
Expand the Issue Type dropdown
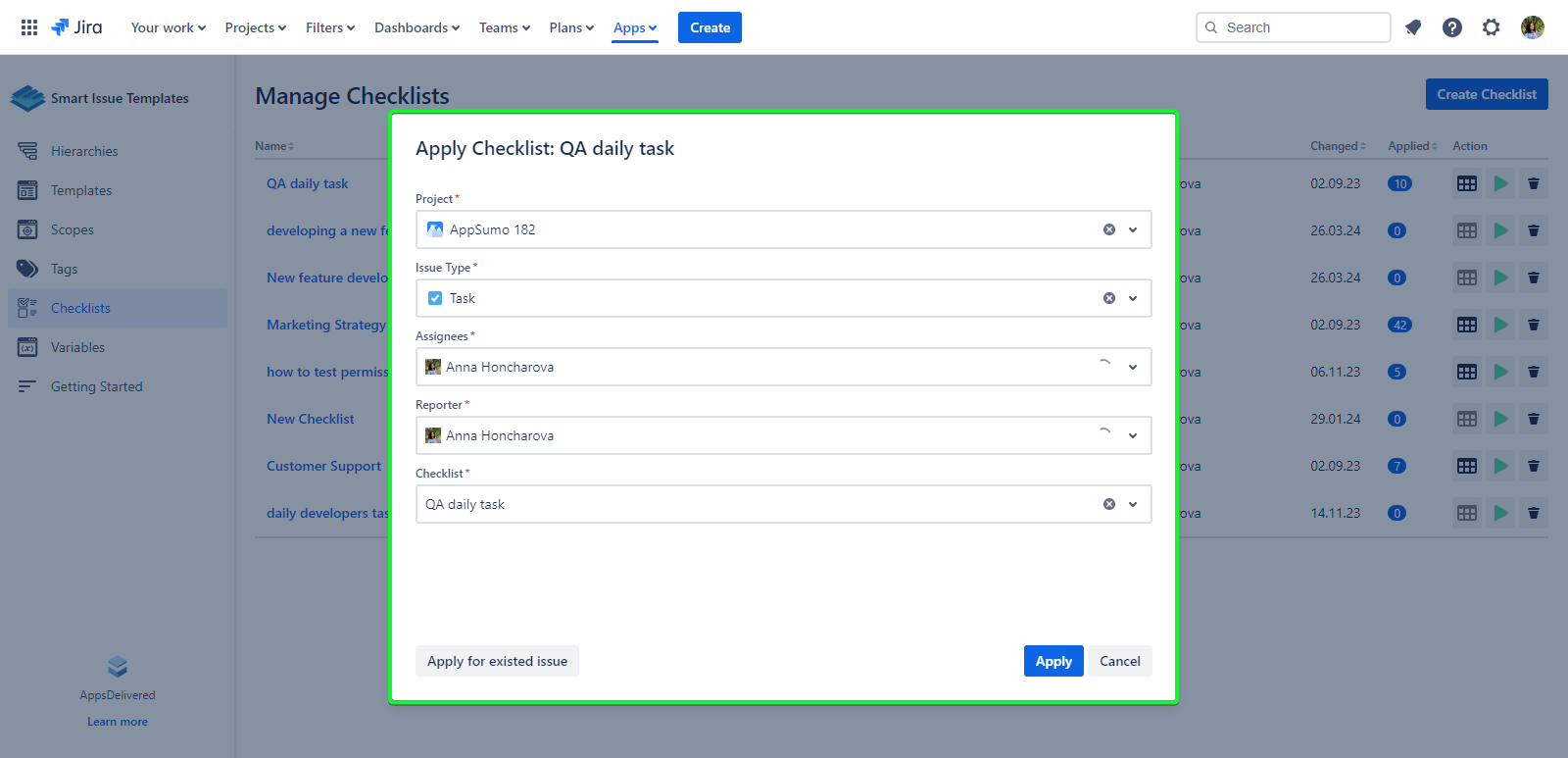pyautogui.click(x=1133, y=298)
